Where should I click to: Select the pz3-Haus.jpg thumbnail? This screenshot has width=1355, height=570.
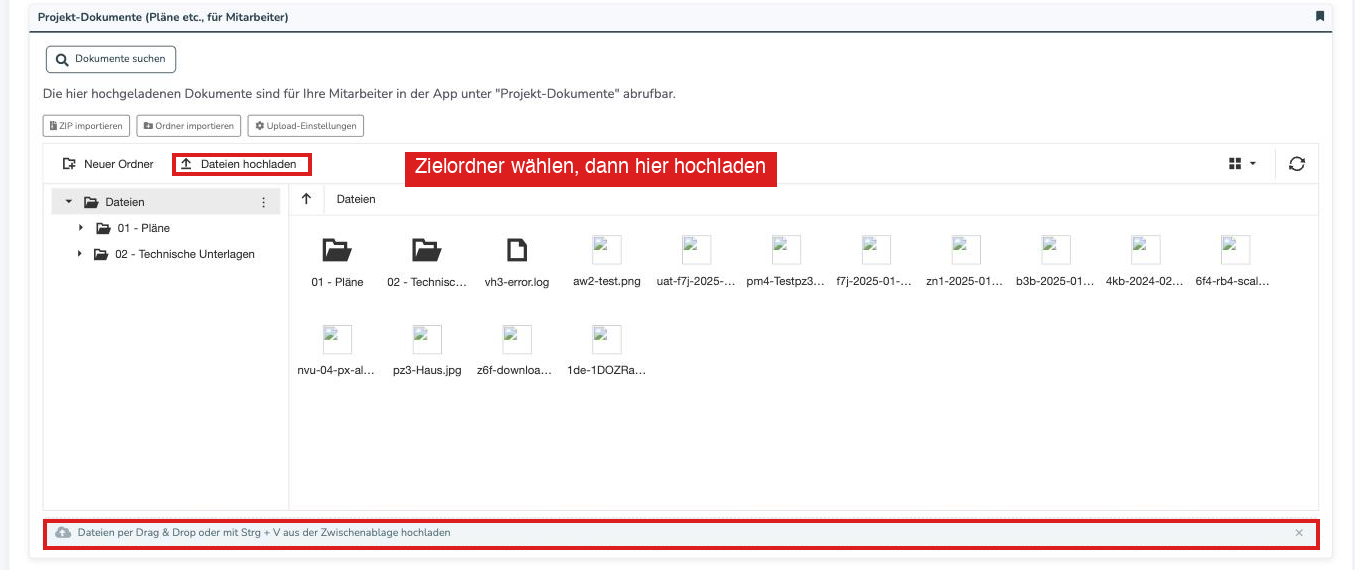tap(427, 339)
